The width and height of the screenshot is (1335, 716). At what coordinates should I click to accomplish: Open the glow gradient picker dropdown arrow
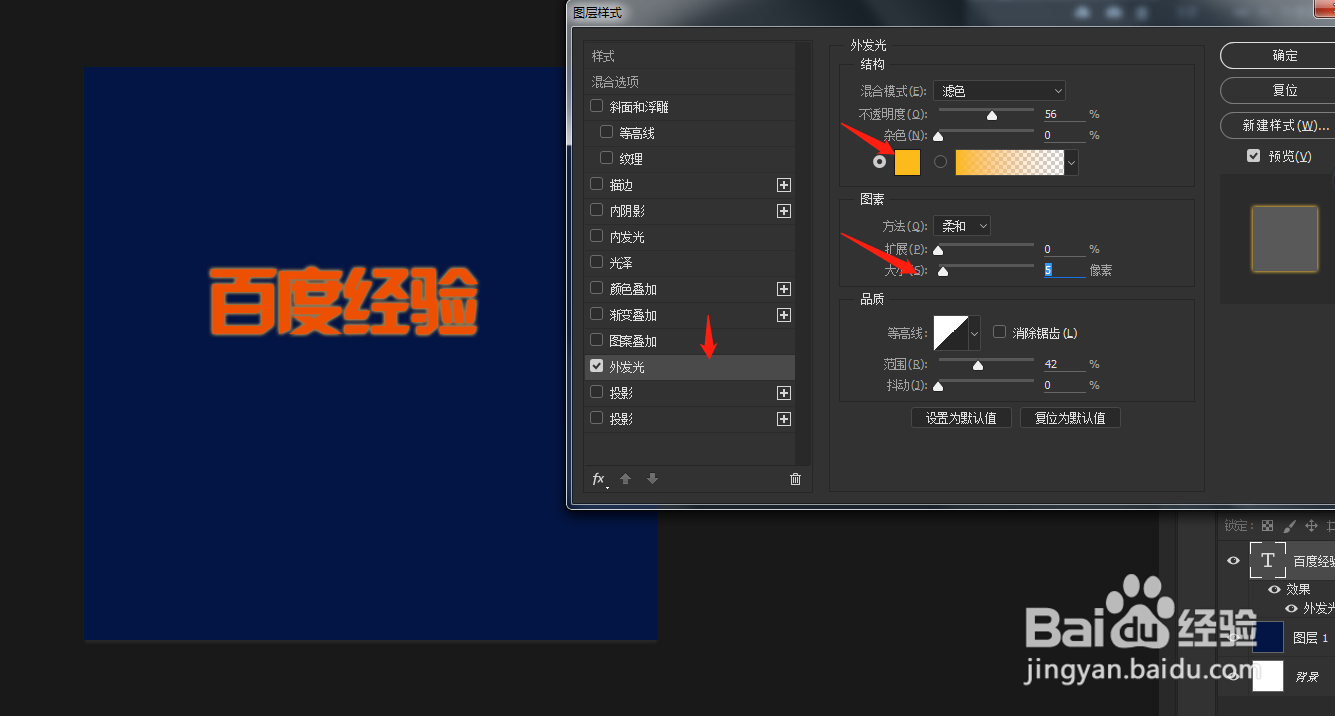[x=1072, y=162]
